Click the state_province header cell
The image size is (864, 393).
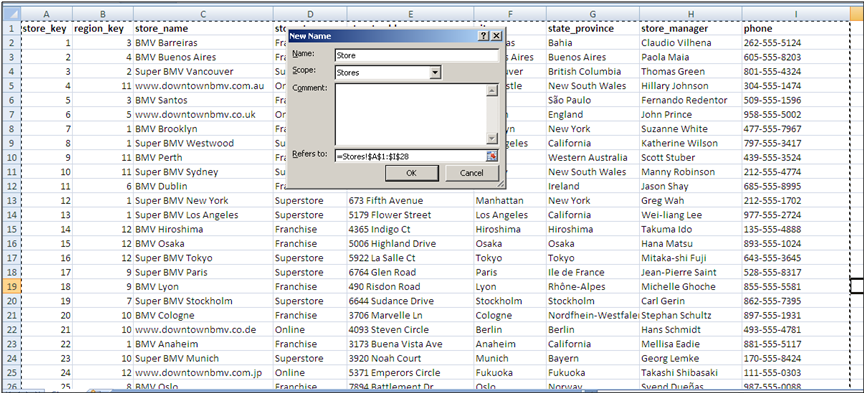point(592,29)
